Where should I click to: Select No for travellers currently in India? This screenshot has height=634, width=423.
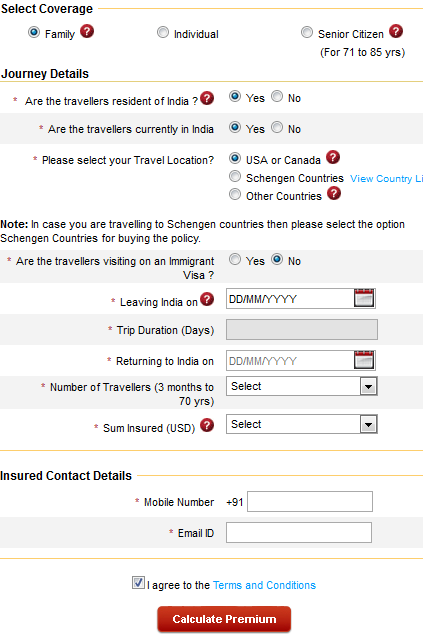pos(277,127)
